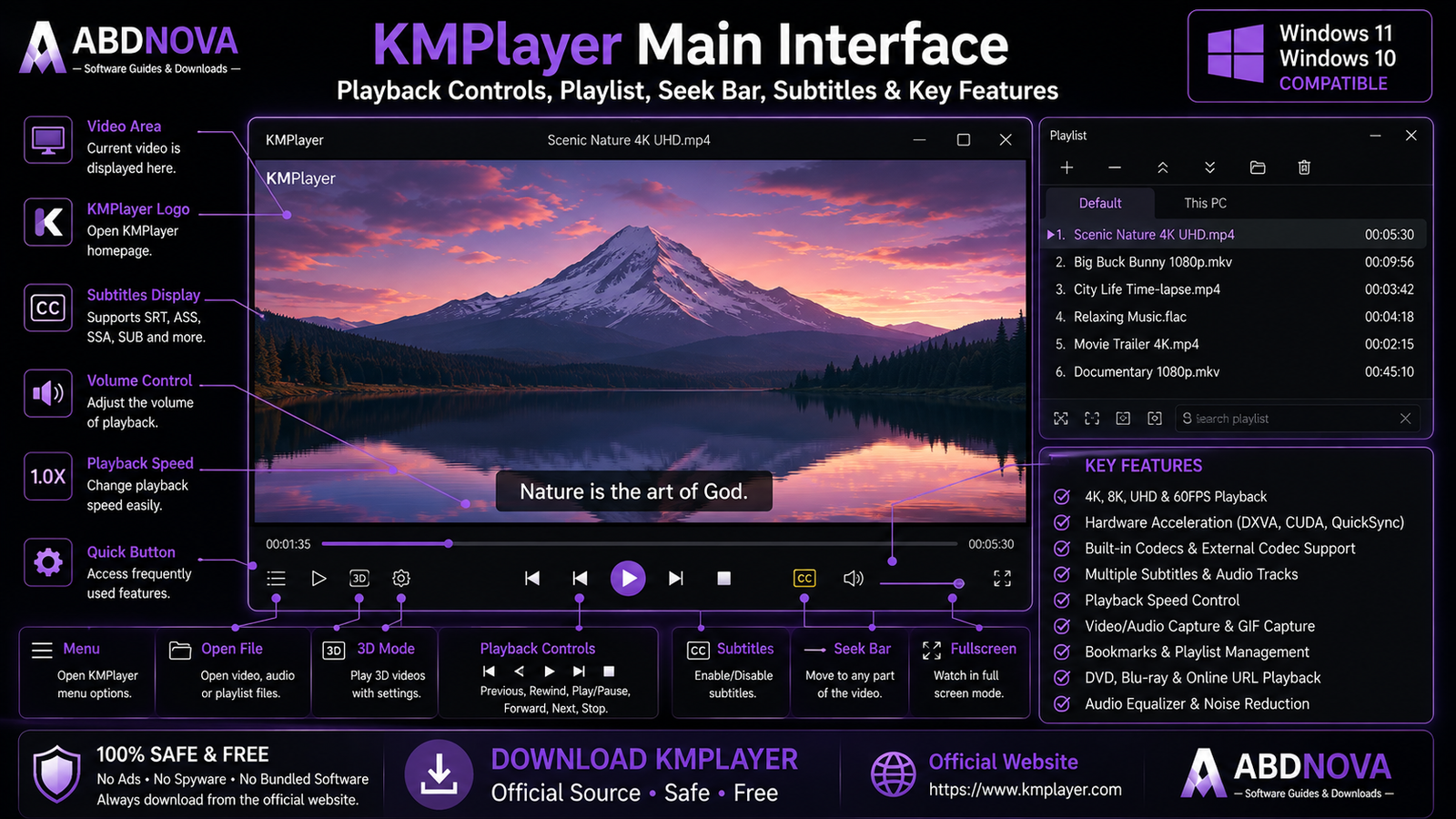The height and width of the screenshot is (819, 1456).
Task: Click the Scenic Nature 4K UHD.mp4 title in the title bar
Action: coord(629,140)
